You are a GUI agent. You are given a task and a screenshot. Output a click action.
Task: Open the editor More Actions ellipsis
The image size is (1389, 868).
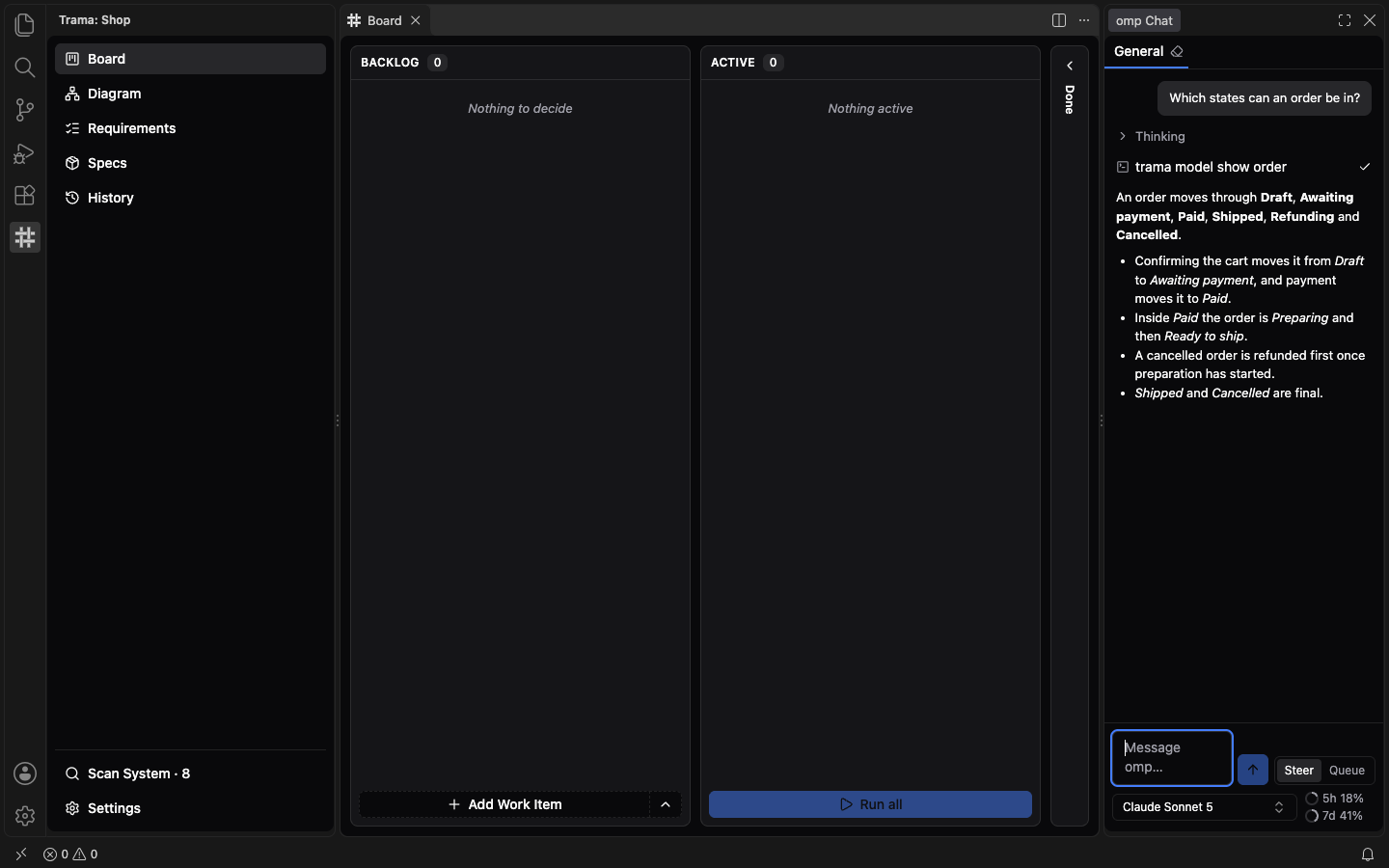coord(1084,20)
